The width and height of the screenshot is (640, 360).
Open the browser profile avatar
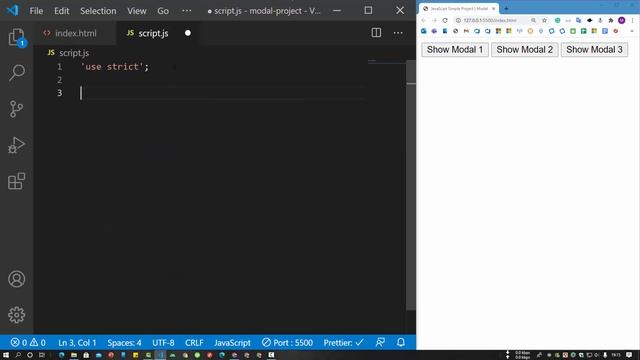[621, 20]
